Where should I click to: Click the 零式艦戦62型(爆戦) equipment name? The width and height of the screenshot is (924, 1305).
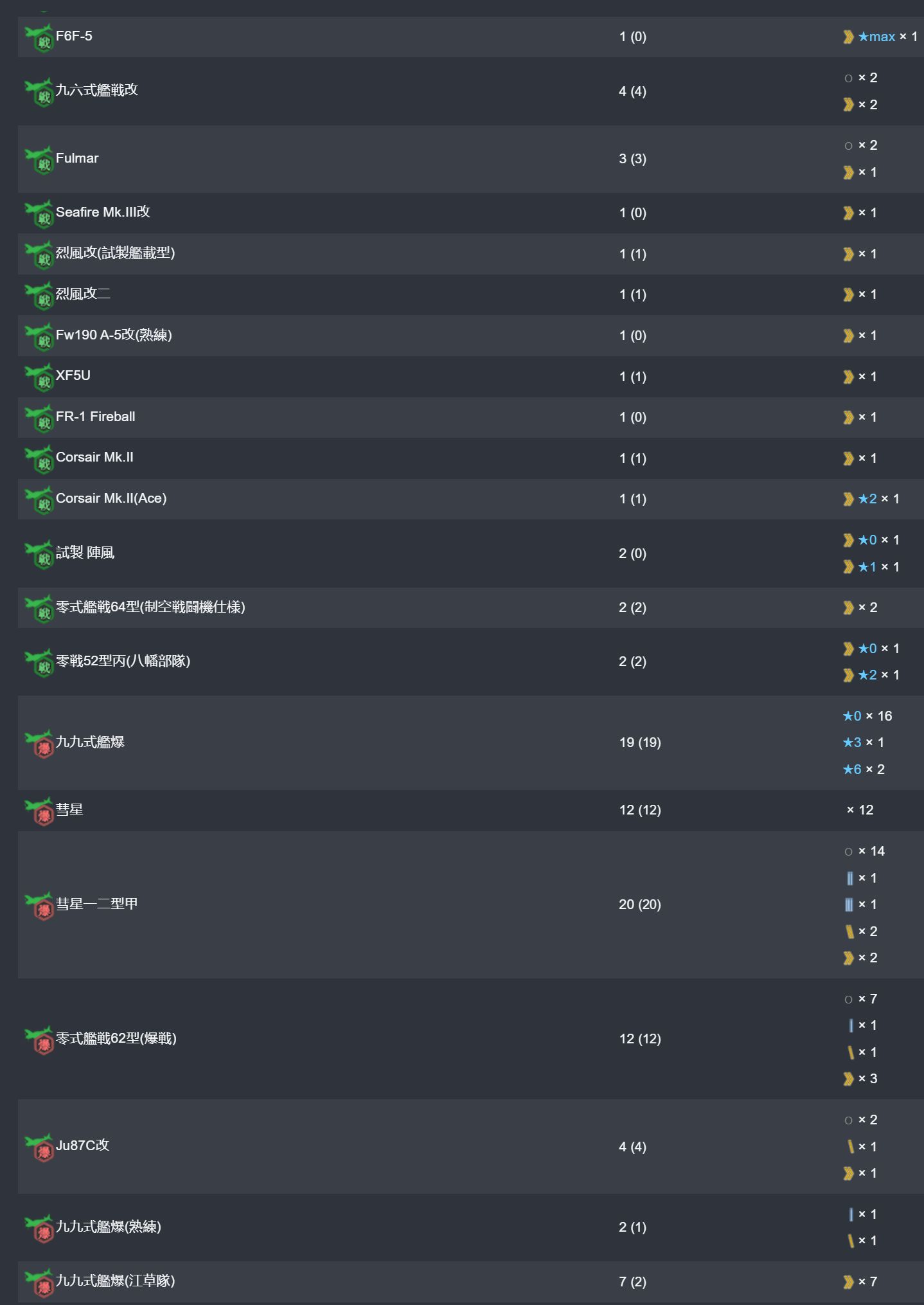coord(116,1038)
